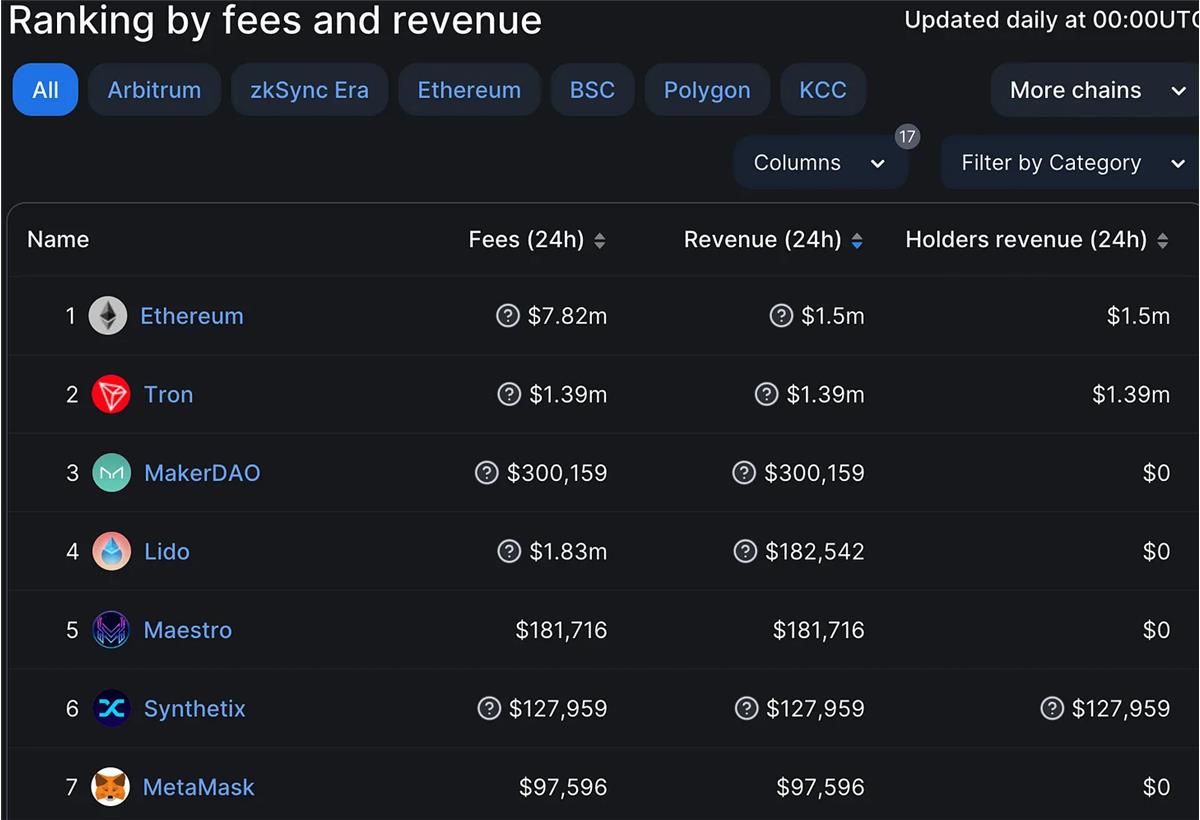Click help icon beside Lido fees $1.83m

click(x=509, y=552)
